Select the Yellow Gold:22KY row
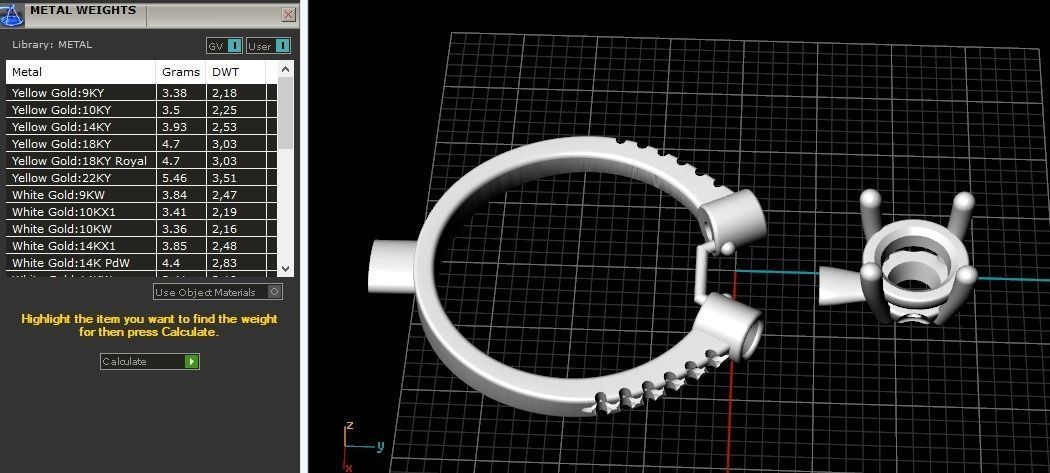1050x473 pixels. pos(141,178)
